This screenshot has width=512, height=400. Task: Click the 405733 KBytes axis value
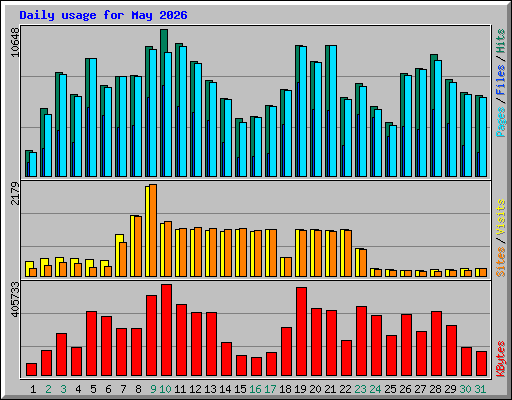(15, 299)
